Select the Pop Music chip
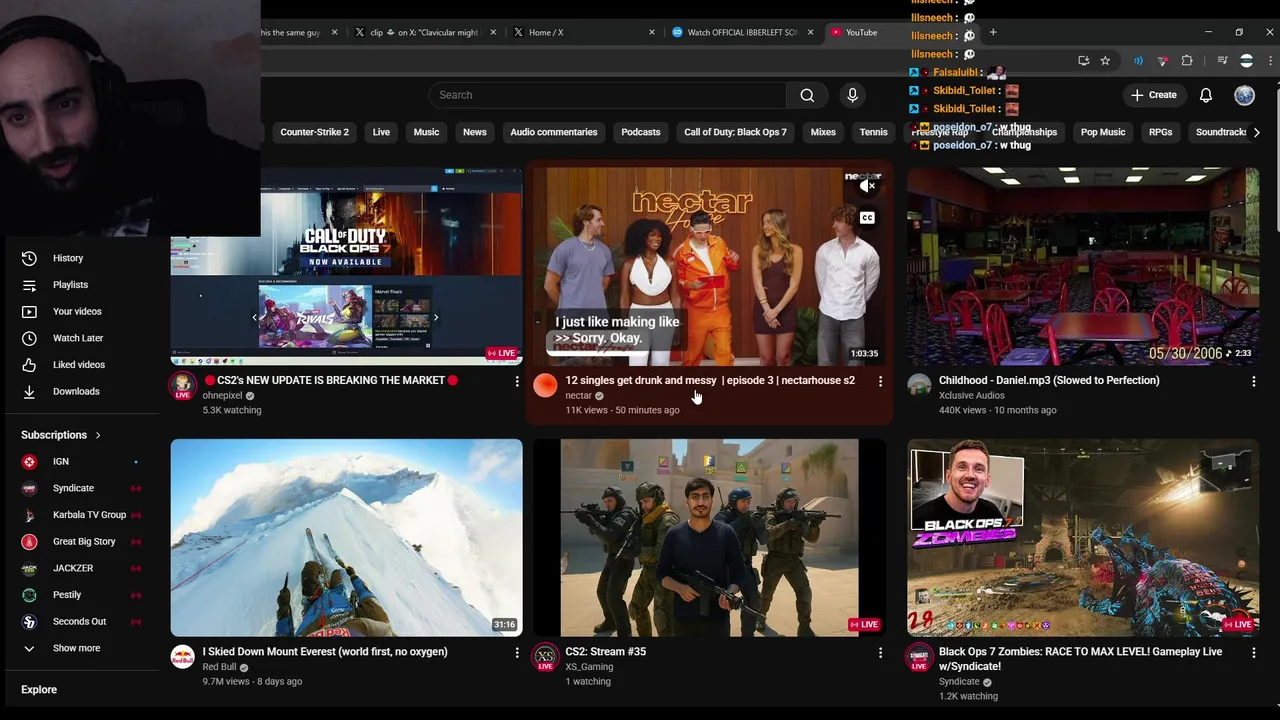This screenshot has width=1280, height=720. 1103,132
